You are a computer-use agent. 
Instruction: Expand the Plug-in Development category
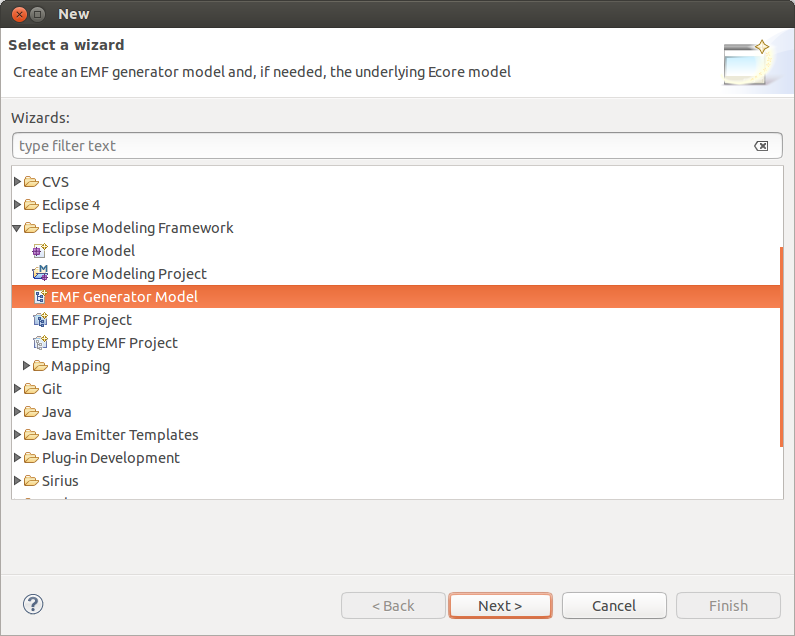coord(17,457)
